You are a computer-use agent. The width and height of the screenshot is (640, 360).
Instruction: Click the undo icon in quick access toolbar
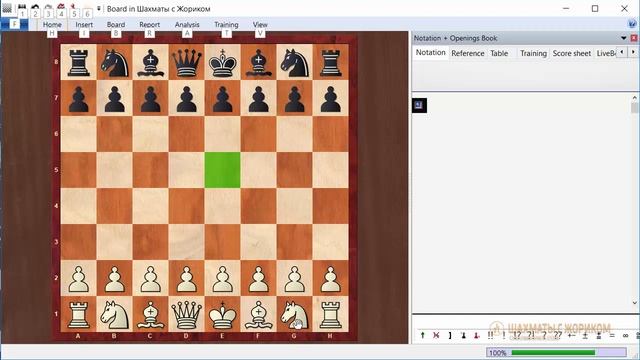[x=35, y=7]
